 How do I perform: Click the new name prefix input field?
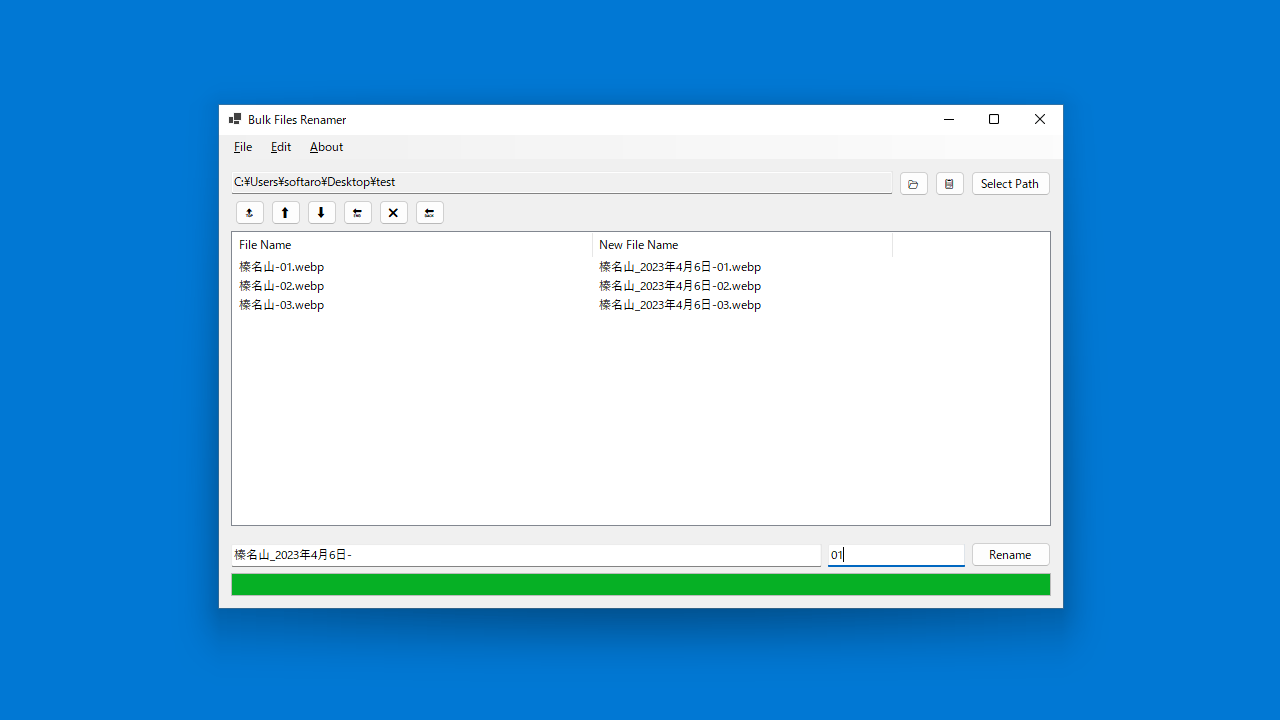(x=526, y=555)
